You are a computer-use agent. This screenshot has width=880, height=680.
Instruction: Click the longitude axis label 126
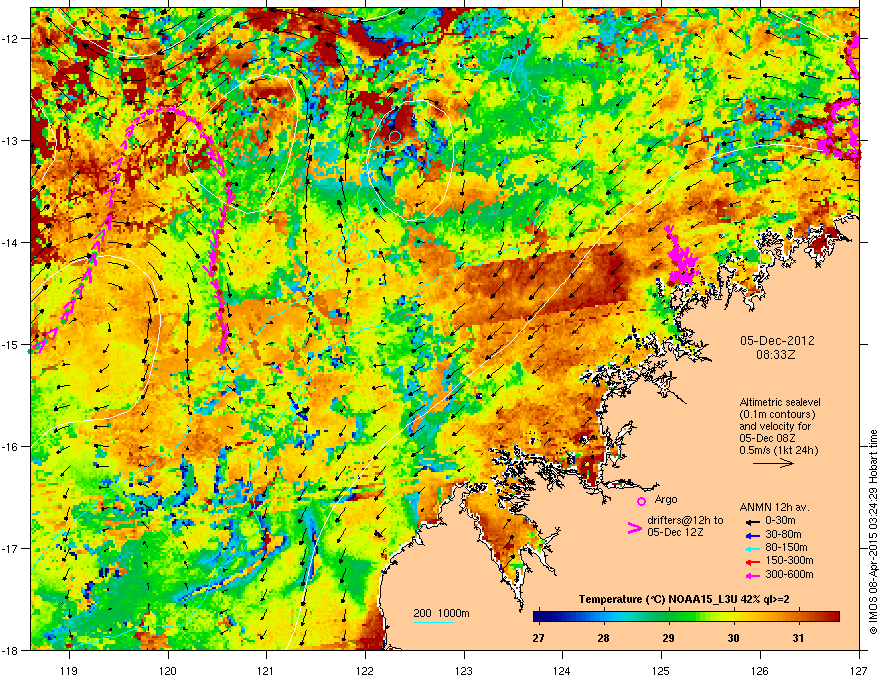click(x=760, y=670)
